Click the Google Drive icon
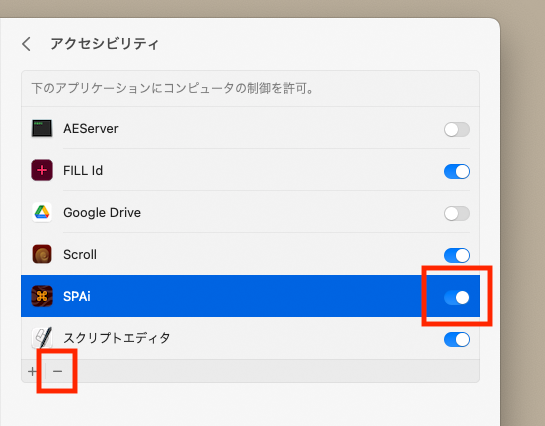Image resolution: width=545 pixels, height=426 pixels. (x=42, y=212)
